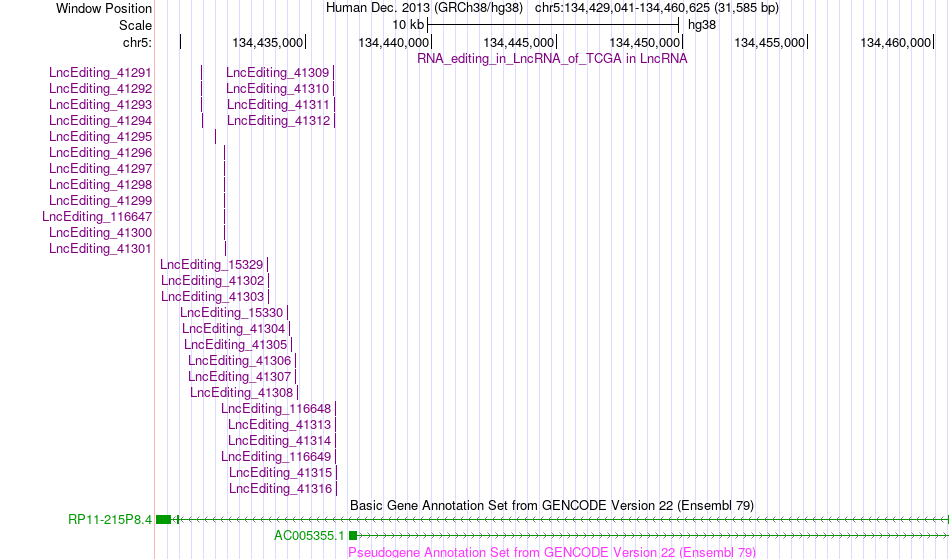Click the LncEditing_116649 label

click(x=276, y=457)
